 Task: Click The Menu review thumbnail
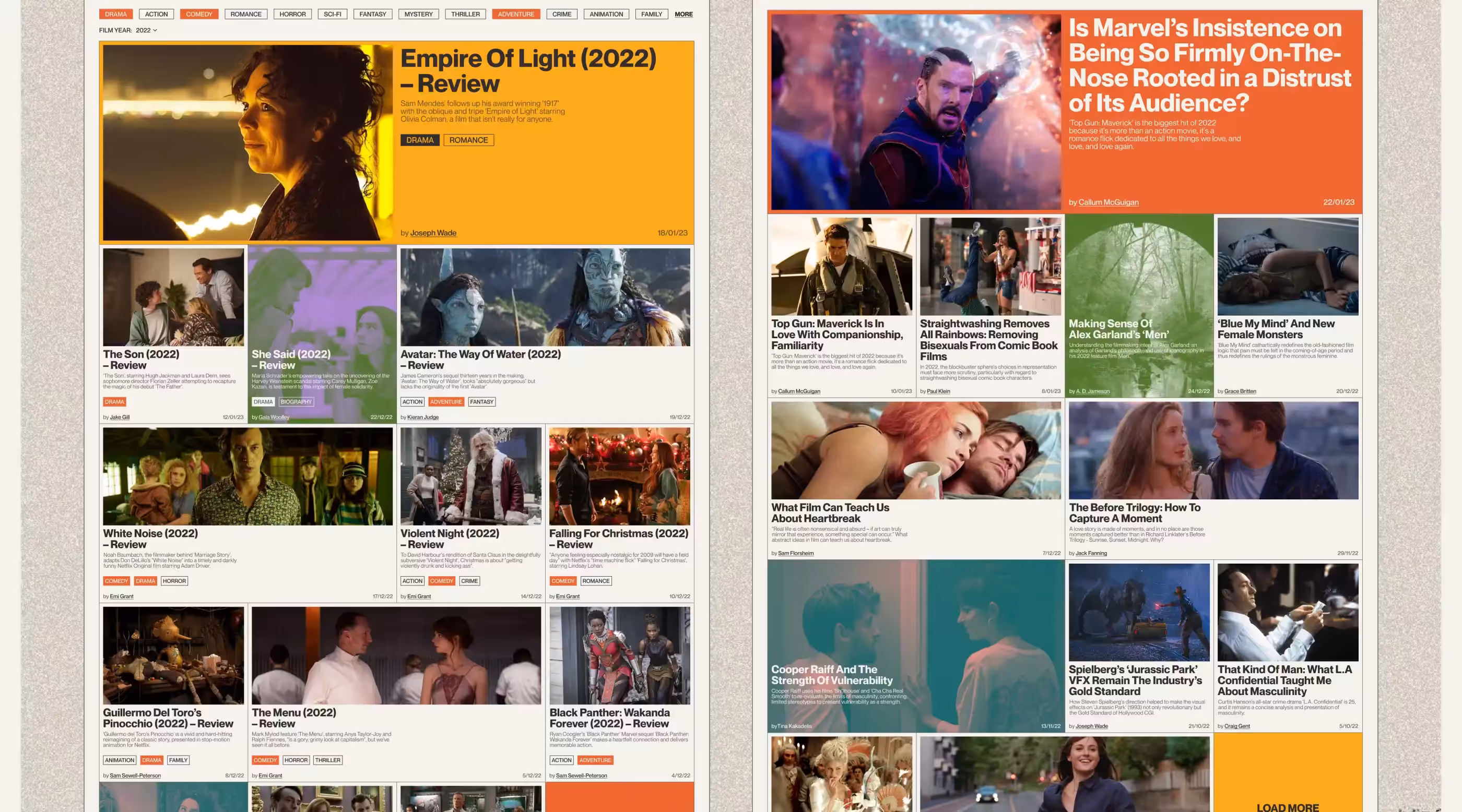[x=396, y=655]
